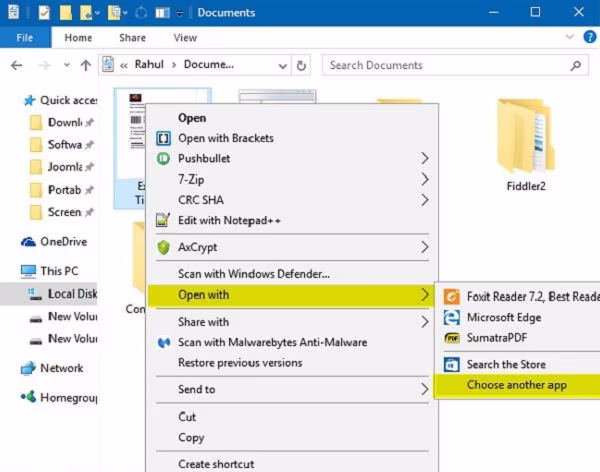Open the Help question mark icon
The width and height of the screenshot is (600, 472).
590,37
